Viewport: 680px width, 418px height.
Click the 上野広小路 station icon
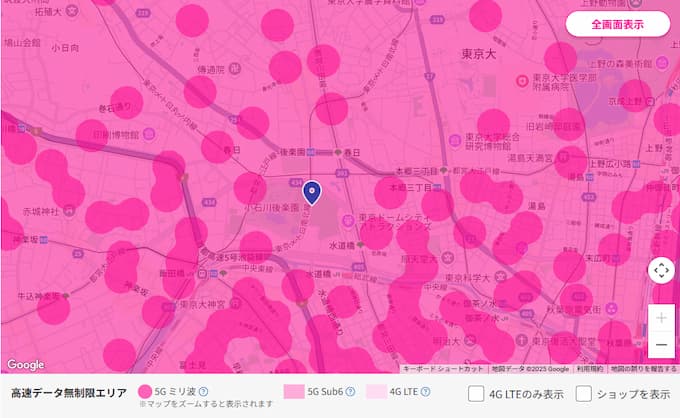click(636, 164)
